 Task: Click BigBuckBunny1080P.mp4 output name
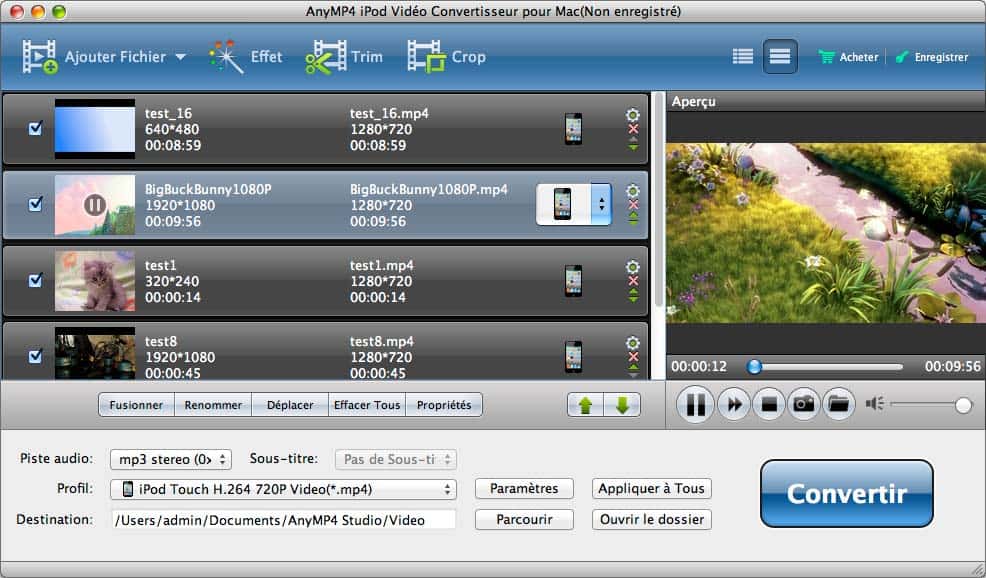(x=429, y=189)
